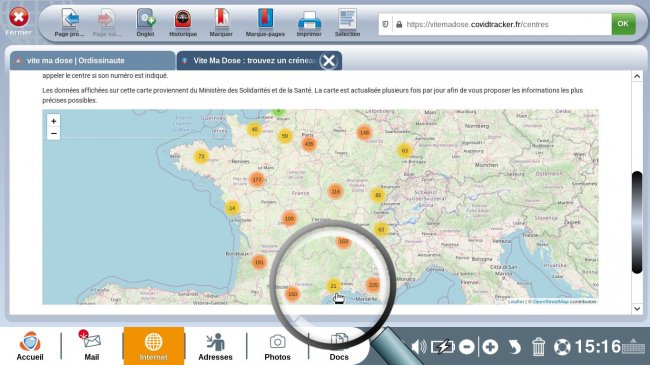Click the trash bin icon
Viewport: 650px width, 365px height.
click(538, 347)
